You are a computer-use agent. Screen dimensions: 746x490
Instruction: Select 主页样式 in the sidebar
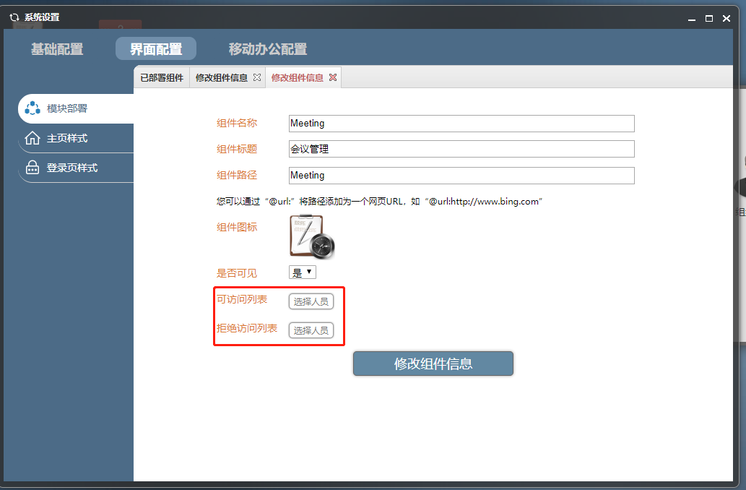pyautogui.click(x=76, y=138)
